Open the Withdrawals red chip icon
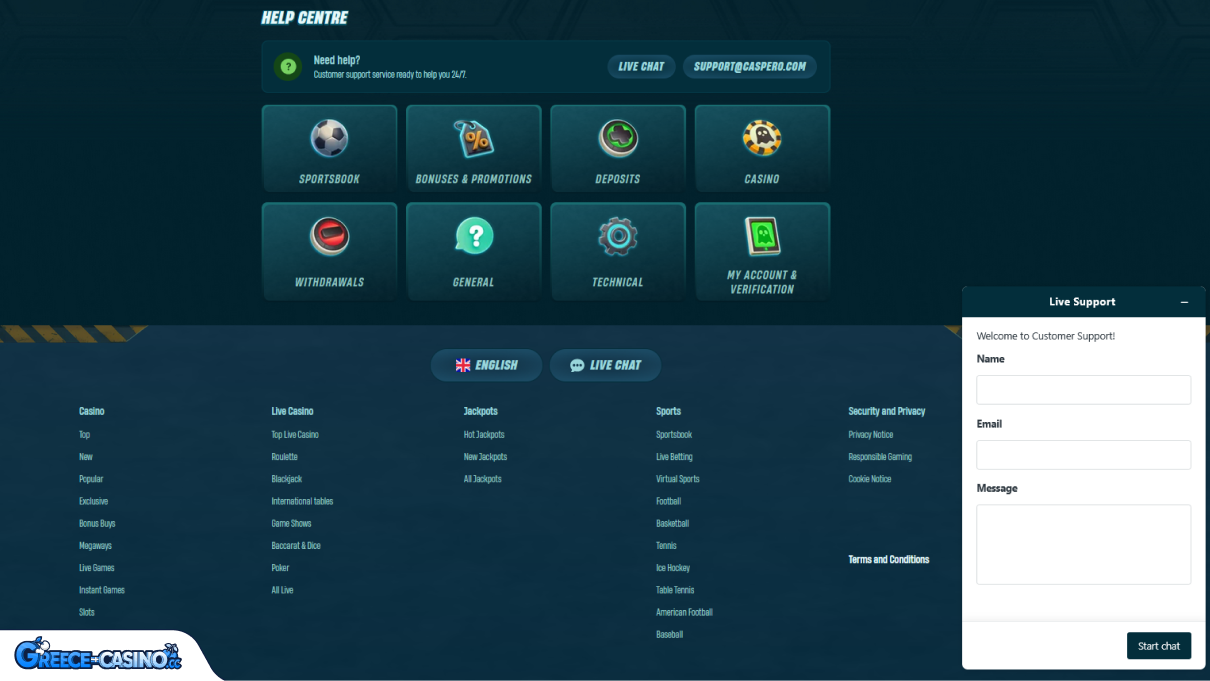 329,236
